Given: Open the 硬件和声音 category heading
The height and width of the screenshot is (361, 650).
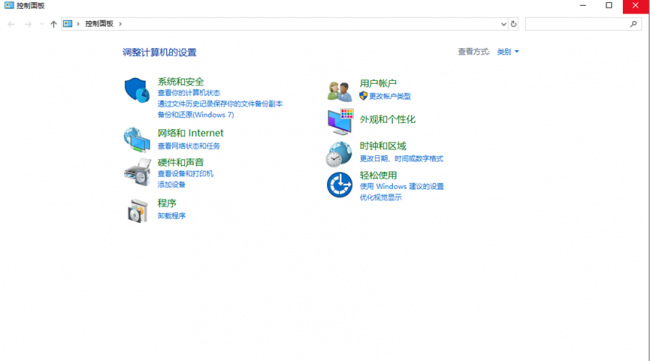Looking at the screenshot, I should [181, 162].
